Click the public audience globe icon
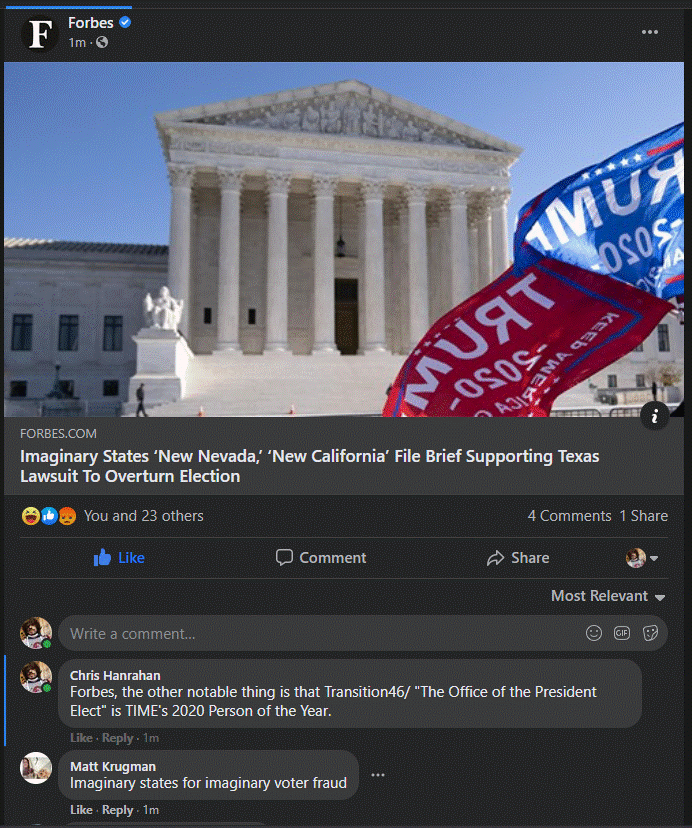This screenshot has height=828, width=692. coord(102,42)
